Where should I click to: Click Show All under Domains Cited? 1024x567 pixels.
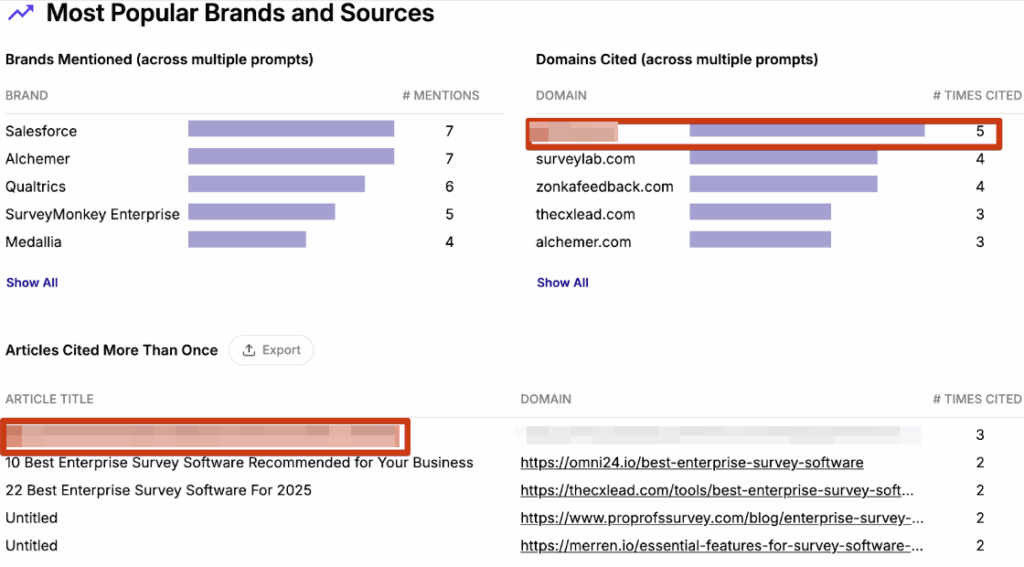pos(562,283)
